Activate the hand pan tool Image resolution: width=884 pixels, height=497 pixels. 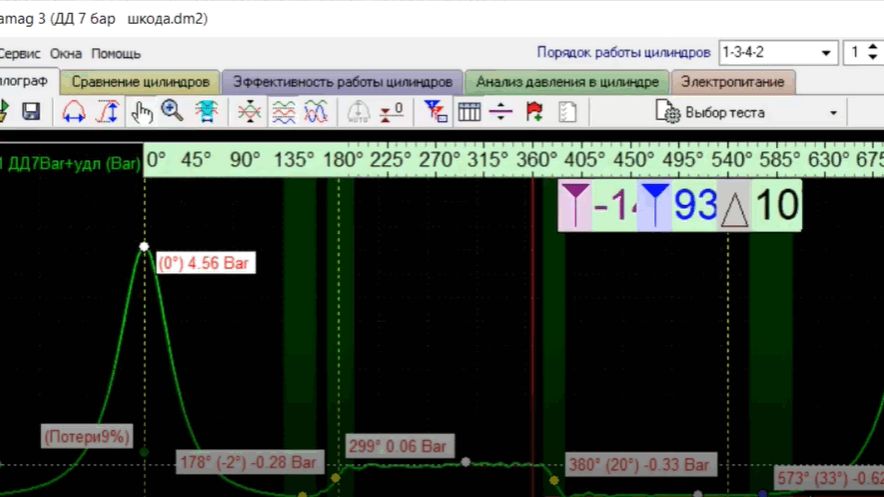142,112
